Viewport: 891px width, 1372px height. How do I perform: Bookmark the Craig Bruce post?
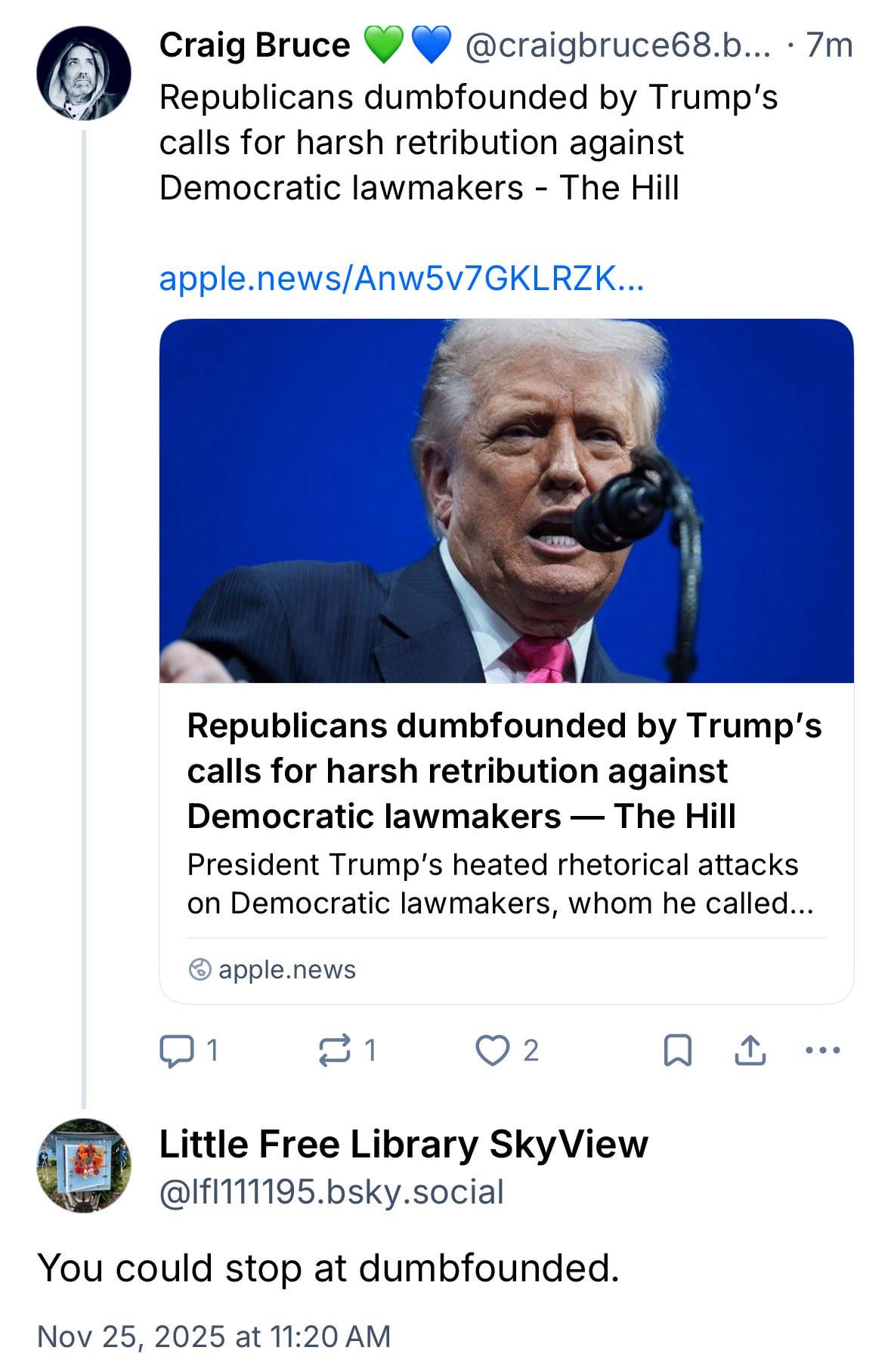coord(677,1050)
